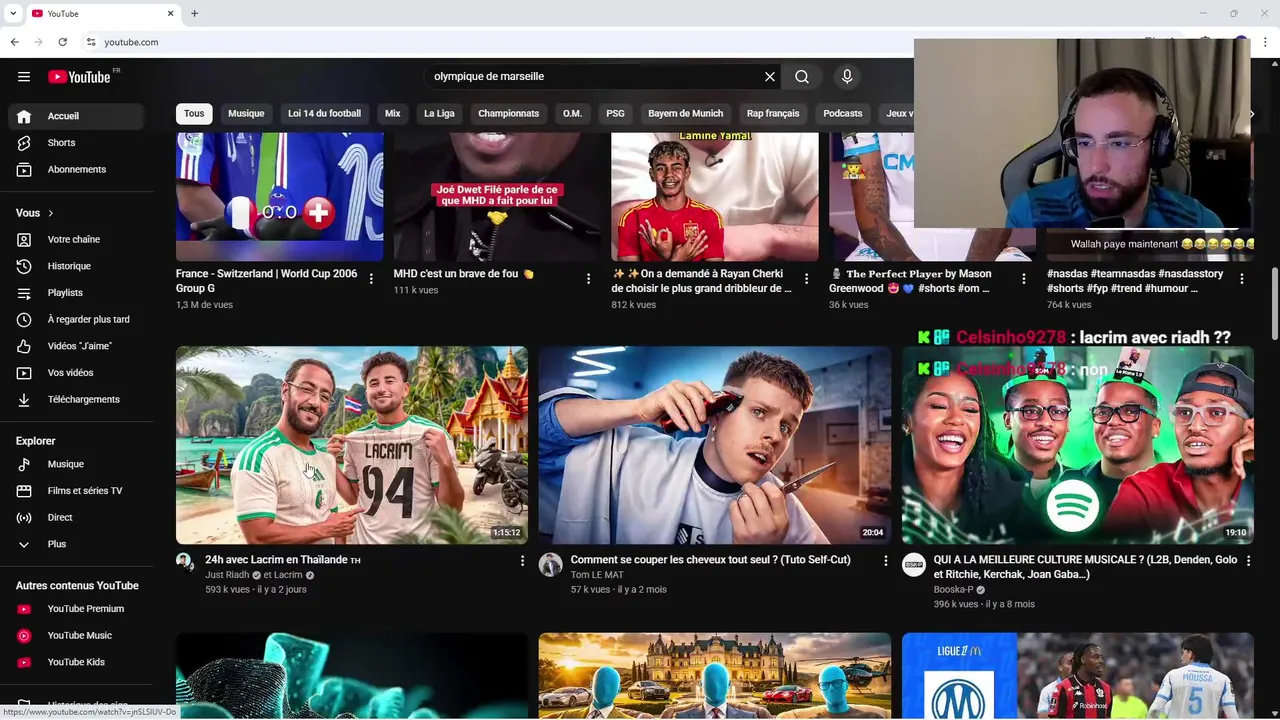Image resolution: width=1280 pixels, height=720 pixels.
Task: Open À regarder plus tard
Action: click(76, 320)
